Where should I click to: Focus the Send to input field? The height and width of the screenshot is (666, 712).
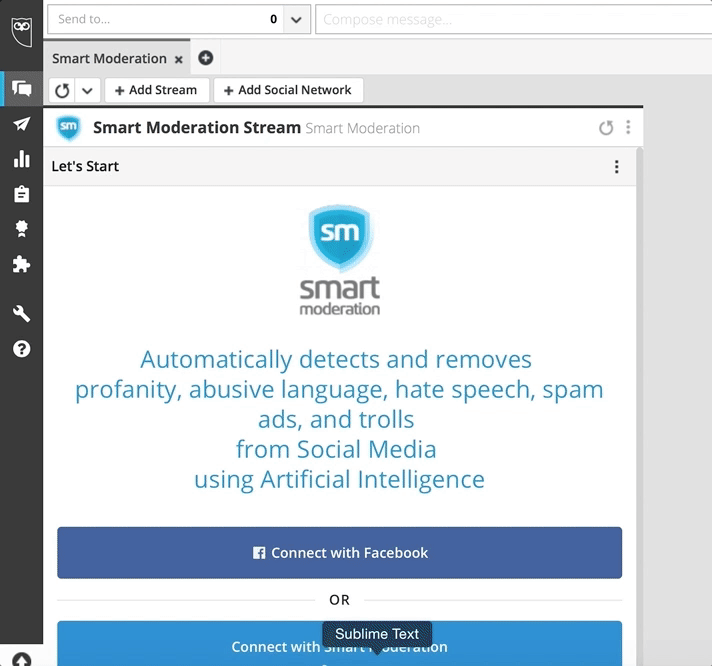pyautogui.click(x=166, y=20)
